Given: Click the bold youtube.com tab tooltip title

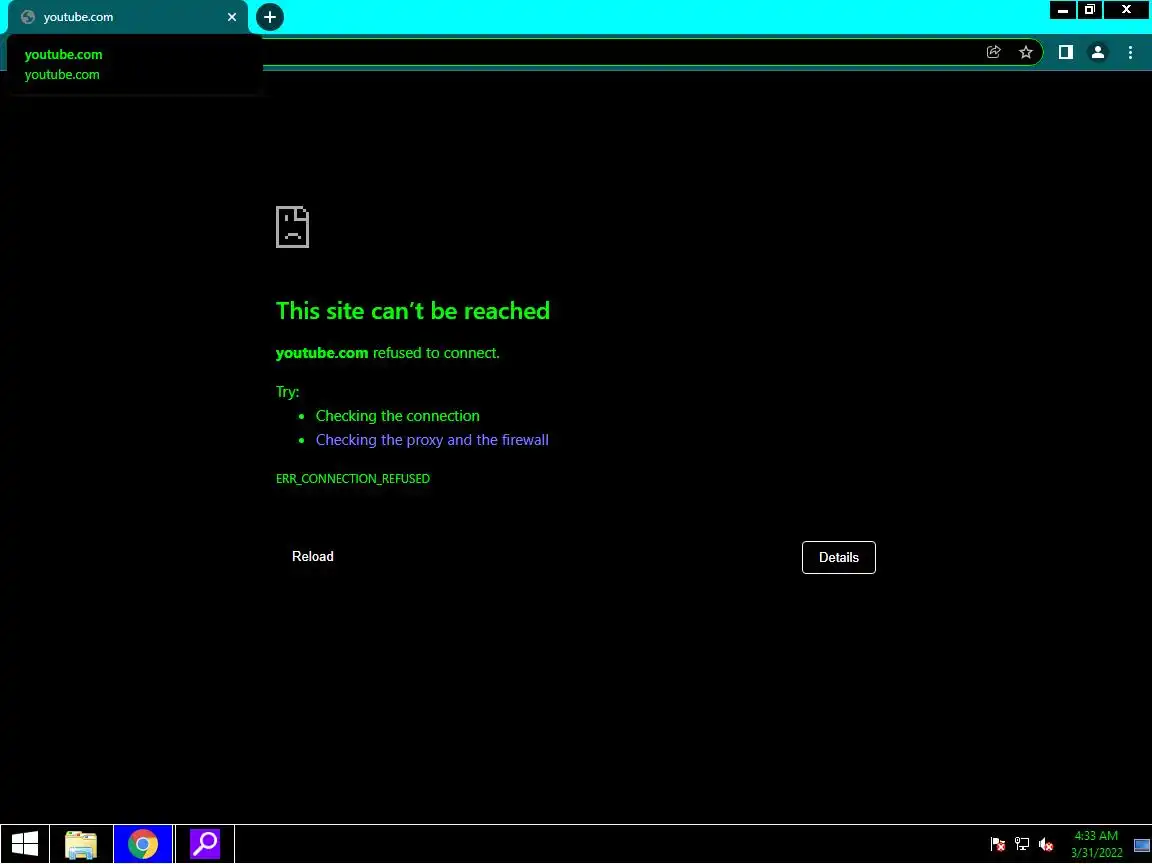Looking at the screenshot, I should coord(64,55).
